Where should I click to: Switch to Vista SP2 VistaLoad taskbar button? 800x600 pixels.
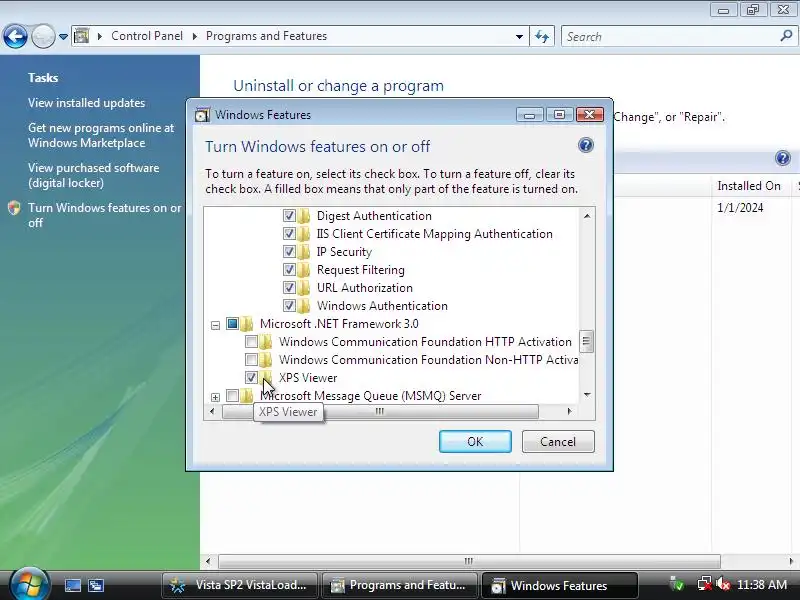pyautogui.click(x=239, y=585)
